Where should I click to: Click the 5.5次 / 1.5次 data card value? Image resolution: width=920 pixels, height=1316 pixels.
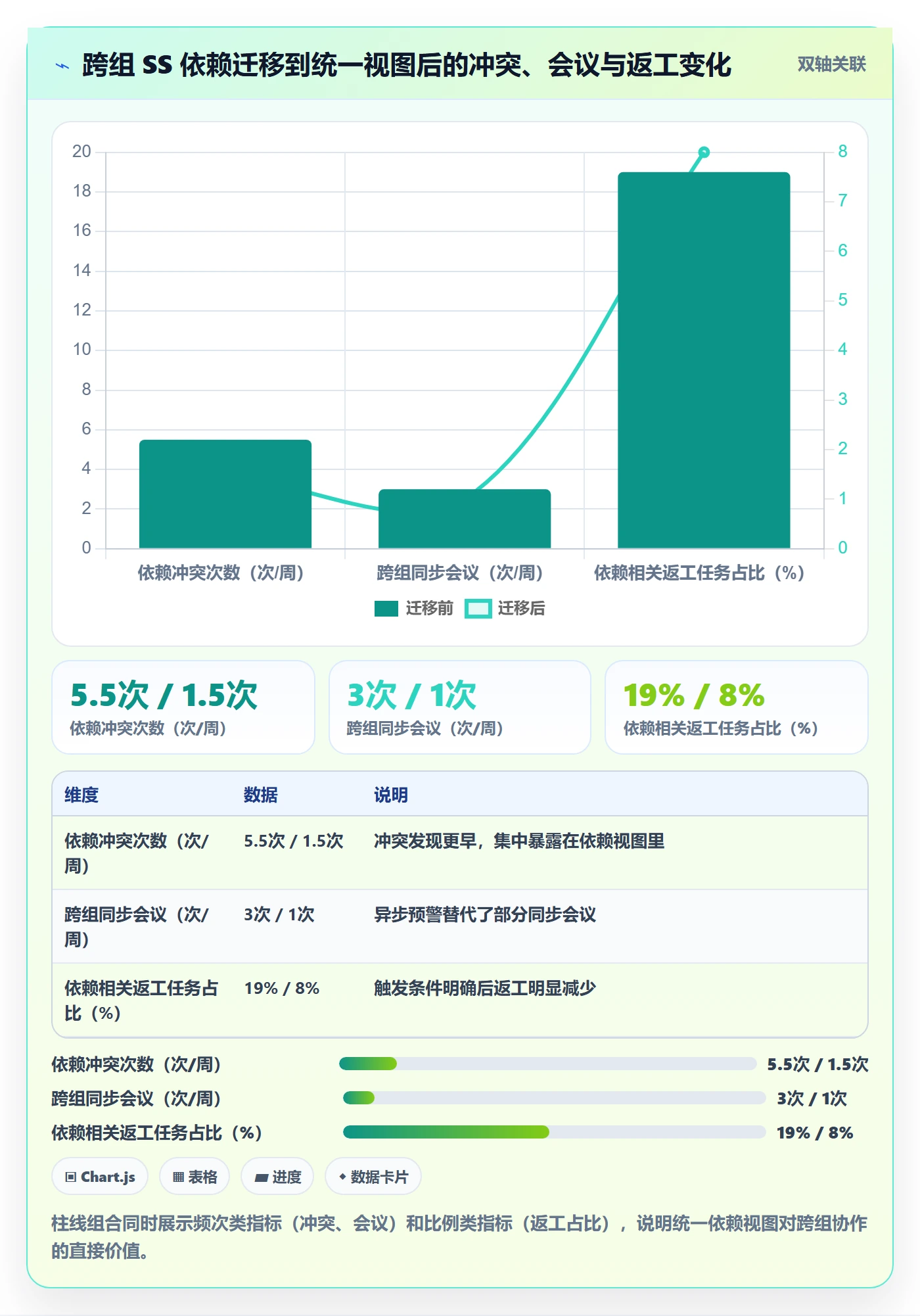pyautogui.click(x=164, y=695)
